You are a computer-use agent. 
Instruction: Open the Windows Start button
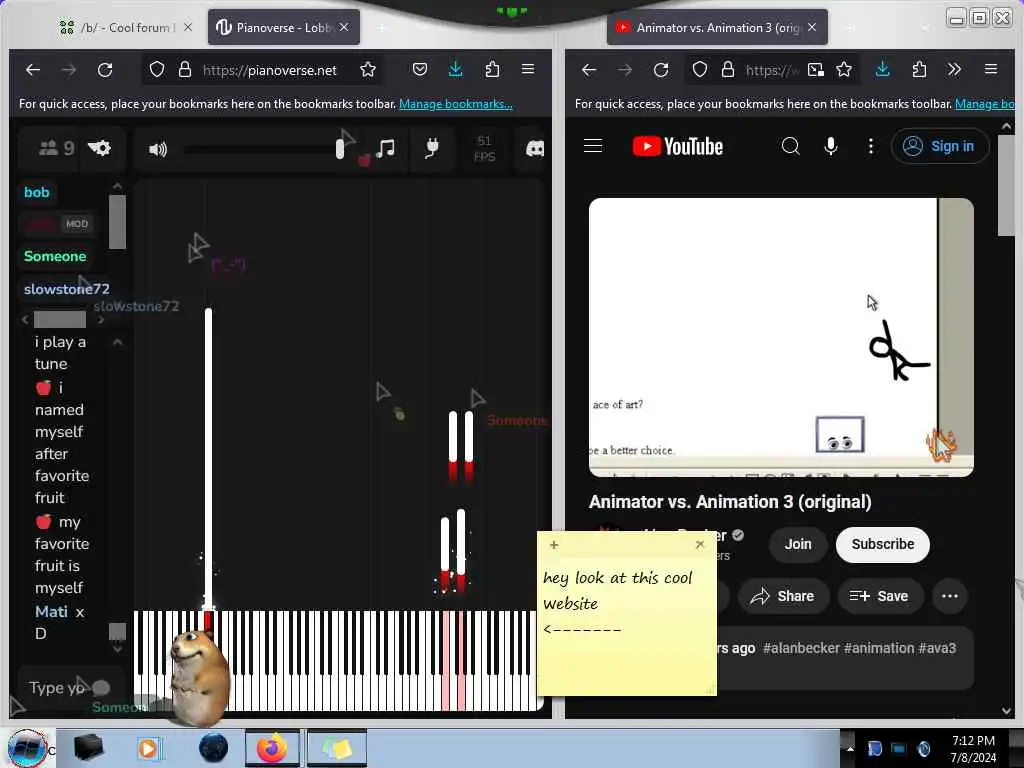[x=27, y=748]
